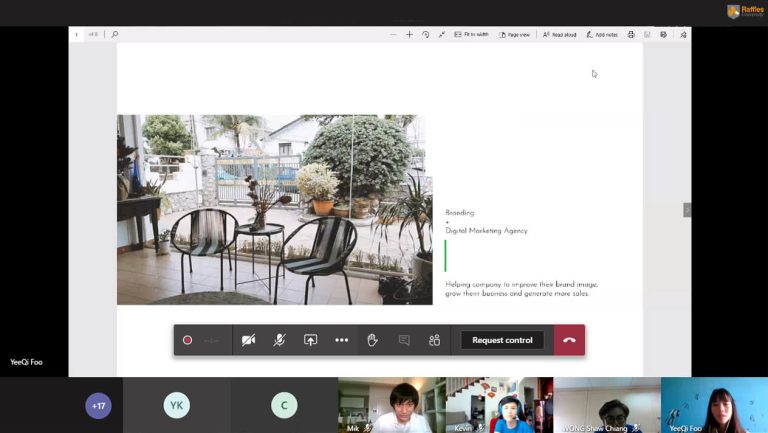This screenshot has height=433, width=768.
Task: Open the Page view option
Action: 514,34
